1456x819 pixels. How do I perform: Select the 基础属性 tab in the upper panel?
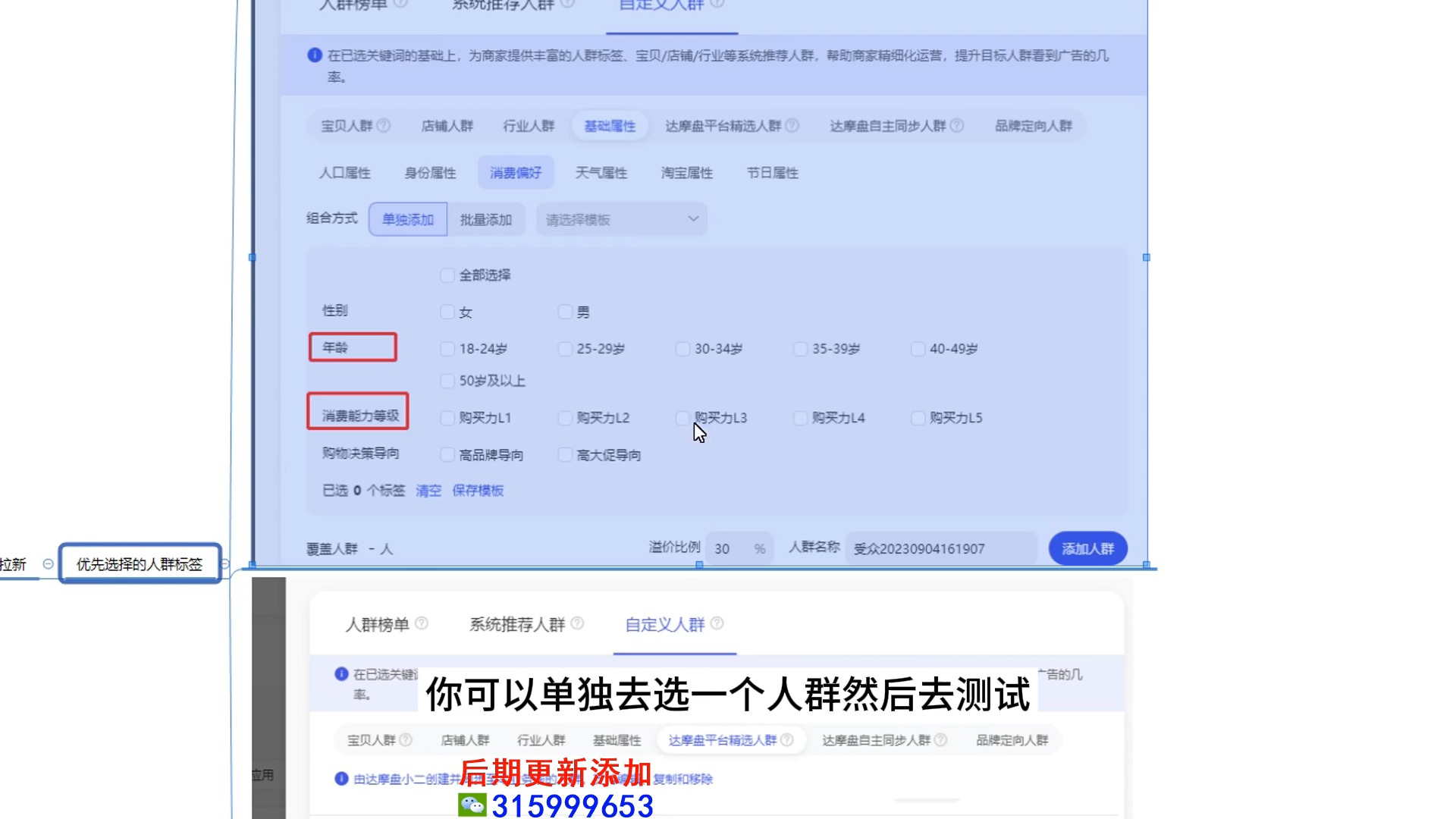pyautogui.click(x=610, y=126)
